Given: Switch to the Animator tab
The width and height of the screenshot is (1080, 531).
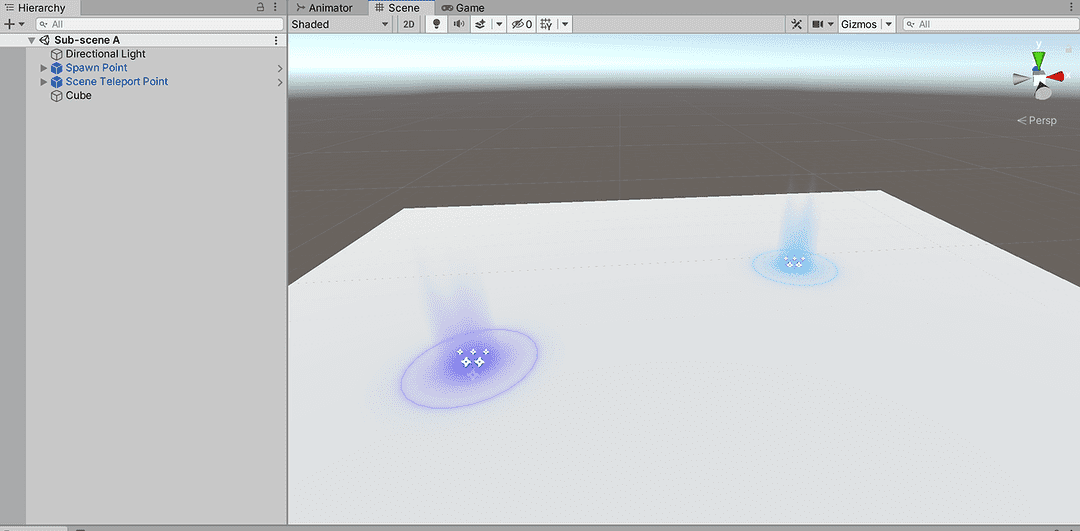Looking at the screenshot, I should (x=325, y=8).
